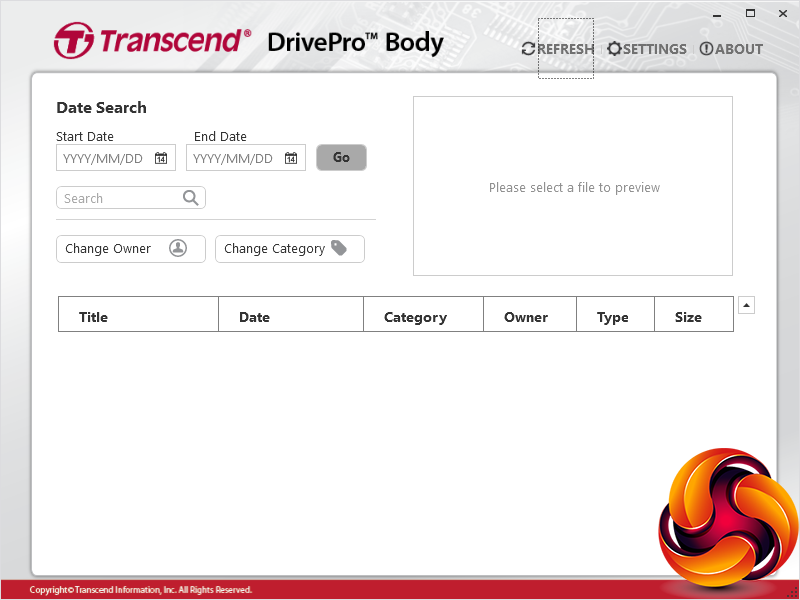Image resolution: width=800 pixels, height=600 pixels.
Task: Sort file list by Category column
Action: click(423, 314)
